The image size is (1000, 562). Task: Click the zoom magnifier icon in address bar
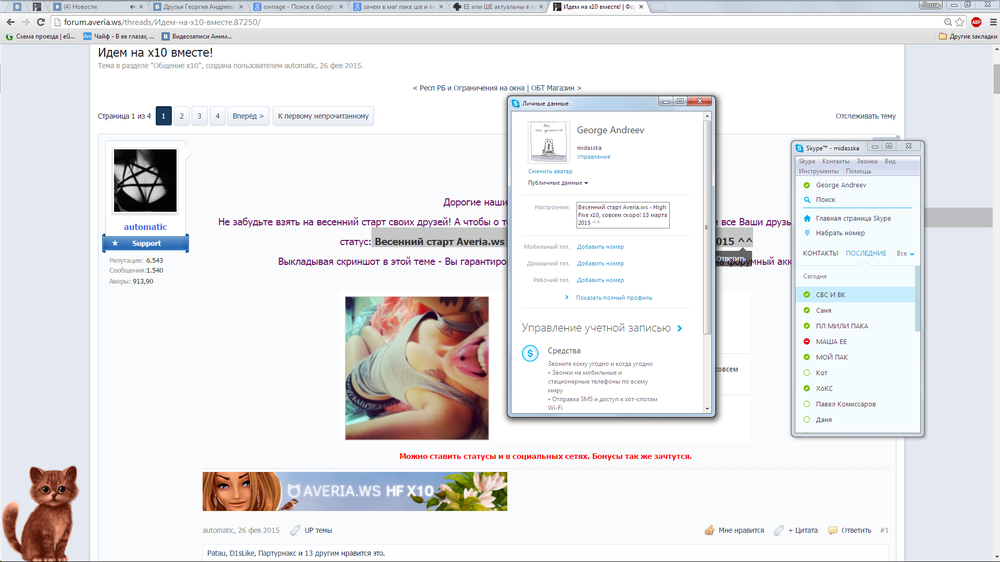click(x=948, y=22)
